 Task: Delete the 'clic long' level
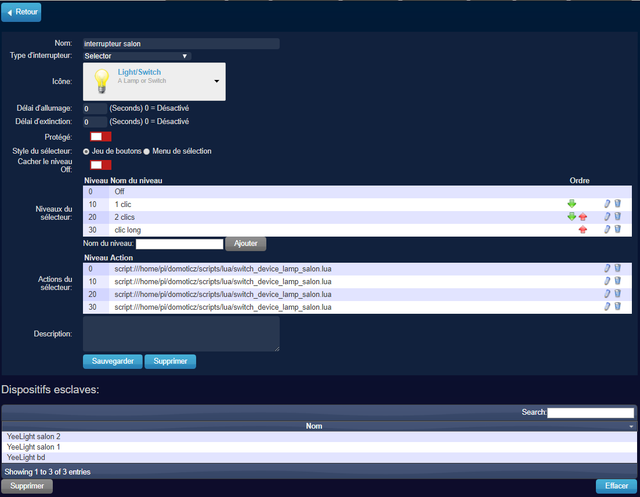tap(618, 229)
